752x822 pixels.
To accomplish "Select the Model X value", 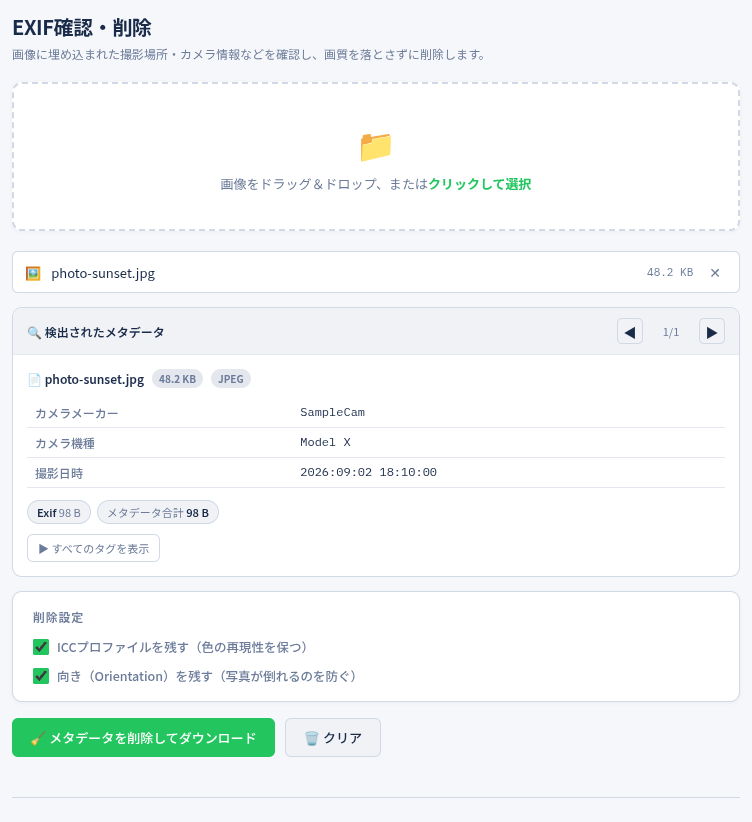I will tap(325, 442).
